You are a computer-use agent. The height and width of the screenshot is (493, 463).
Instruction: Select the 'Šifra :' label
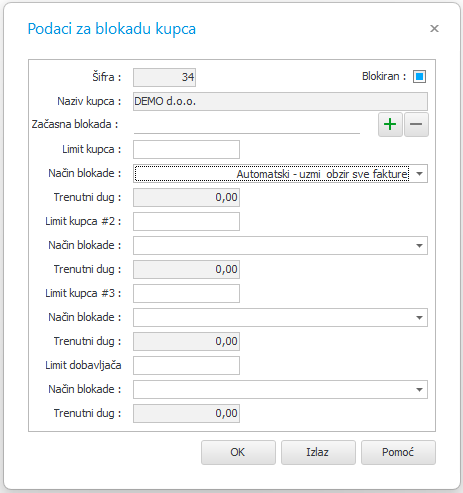107,77
